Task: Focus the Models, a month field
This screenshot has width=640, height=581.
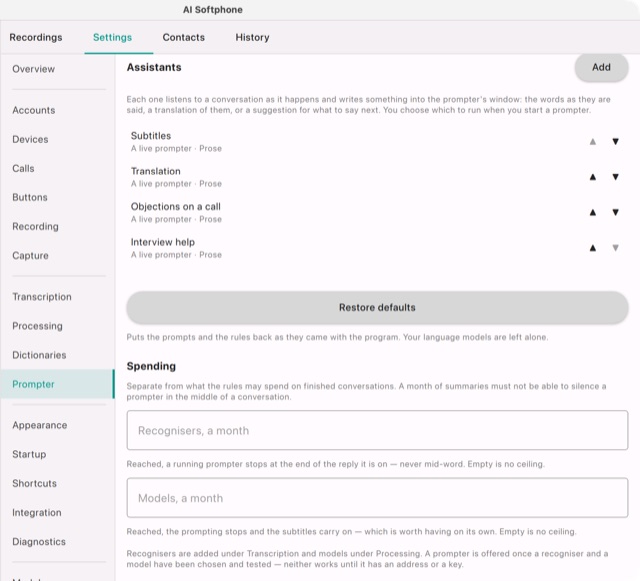Action: click(377, 498)
